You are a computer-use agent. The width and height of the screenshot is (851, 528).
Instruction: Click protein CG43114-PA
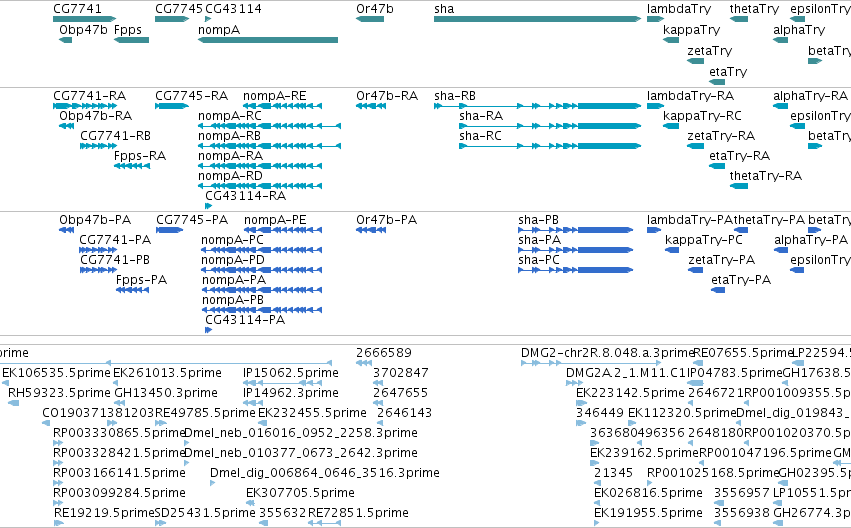pos(208,330)
